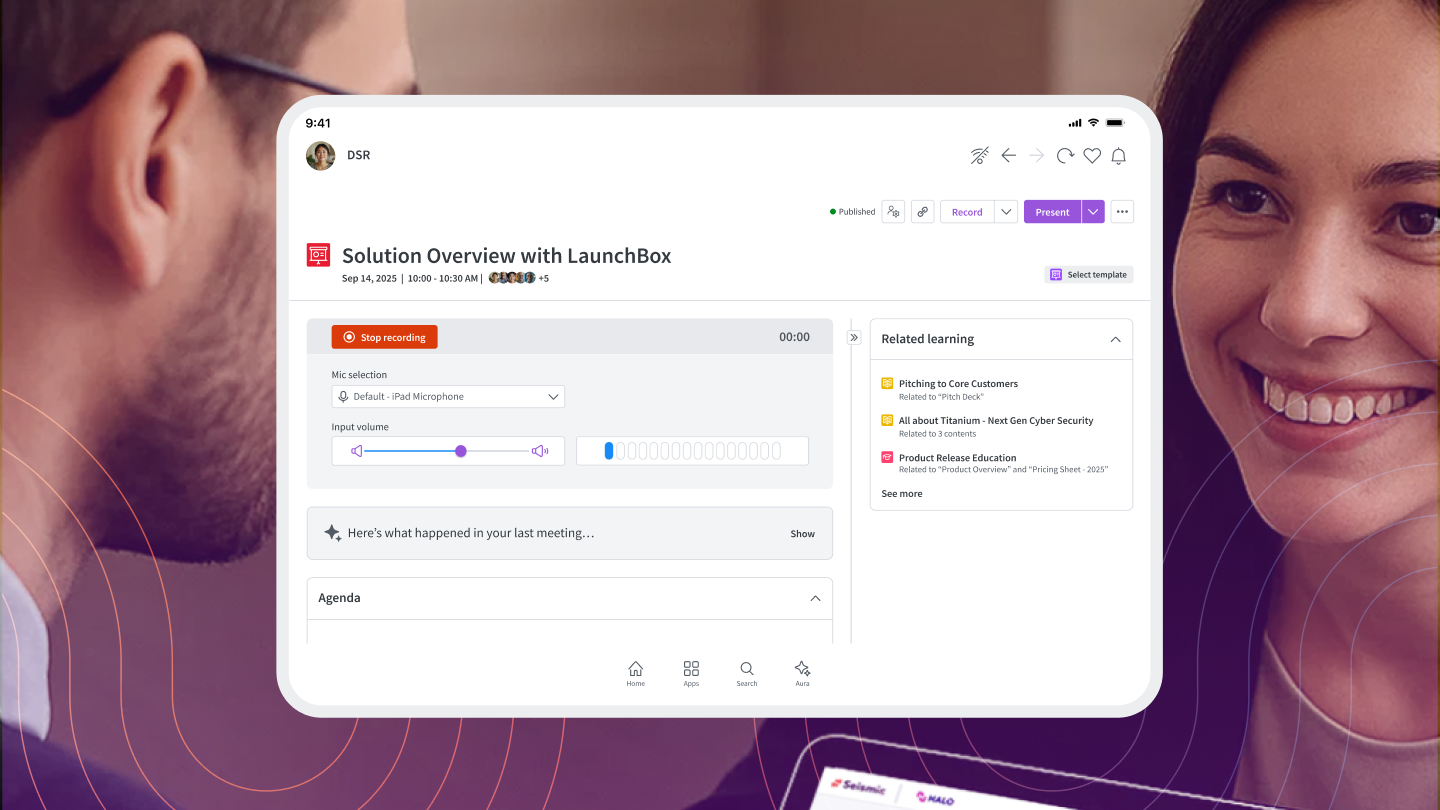The image size is (1440, 810).
Task: Click the Select template button
Action: tap(1089, 275)
